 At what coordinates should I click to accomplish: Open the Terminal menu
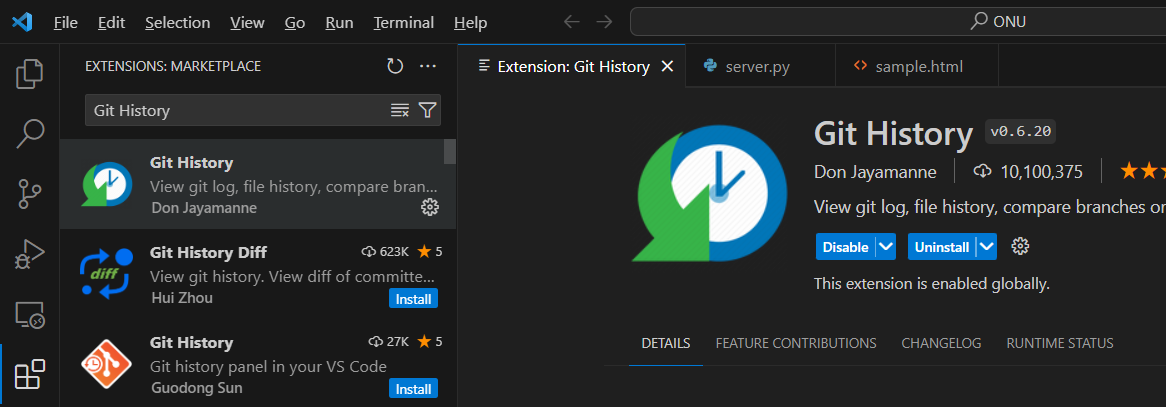point(404,22)
